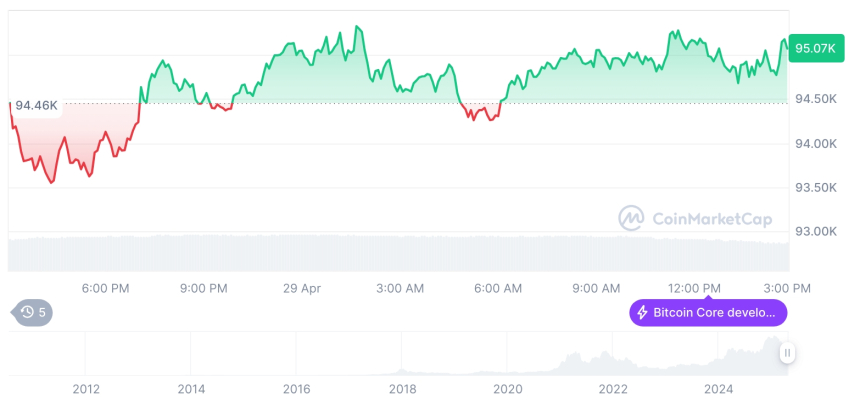Select 2012 on the year timeline
860x401 pixels.
tap(85, 389)
